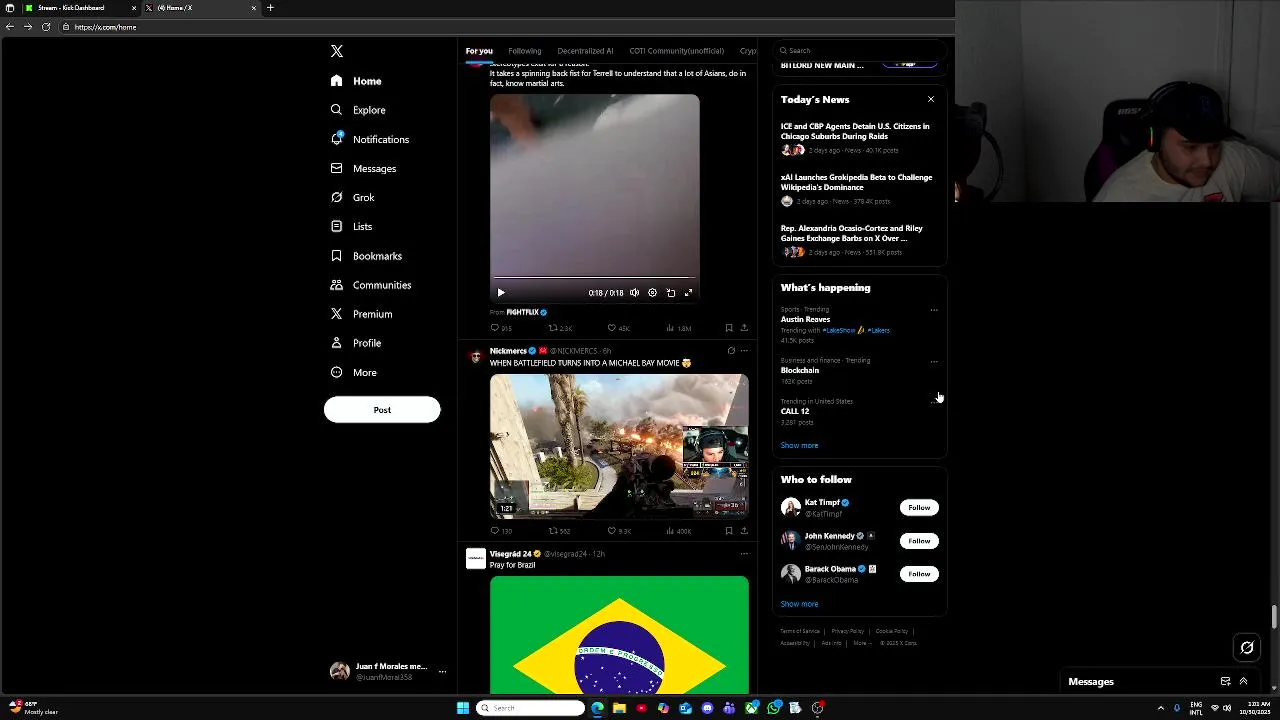
Task: Compose new message in Messages drawer
Action: [x=1225, y=682]
